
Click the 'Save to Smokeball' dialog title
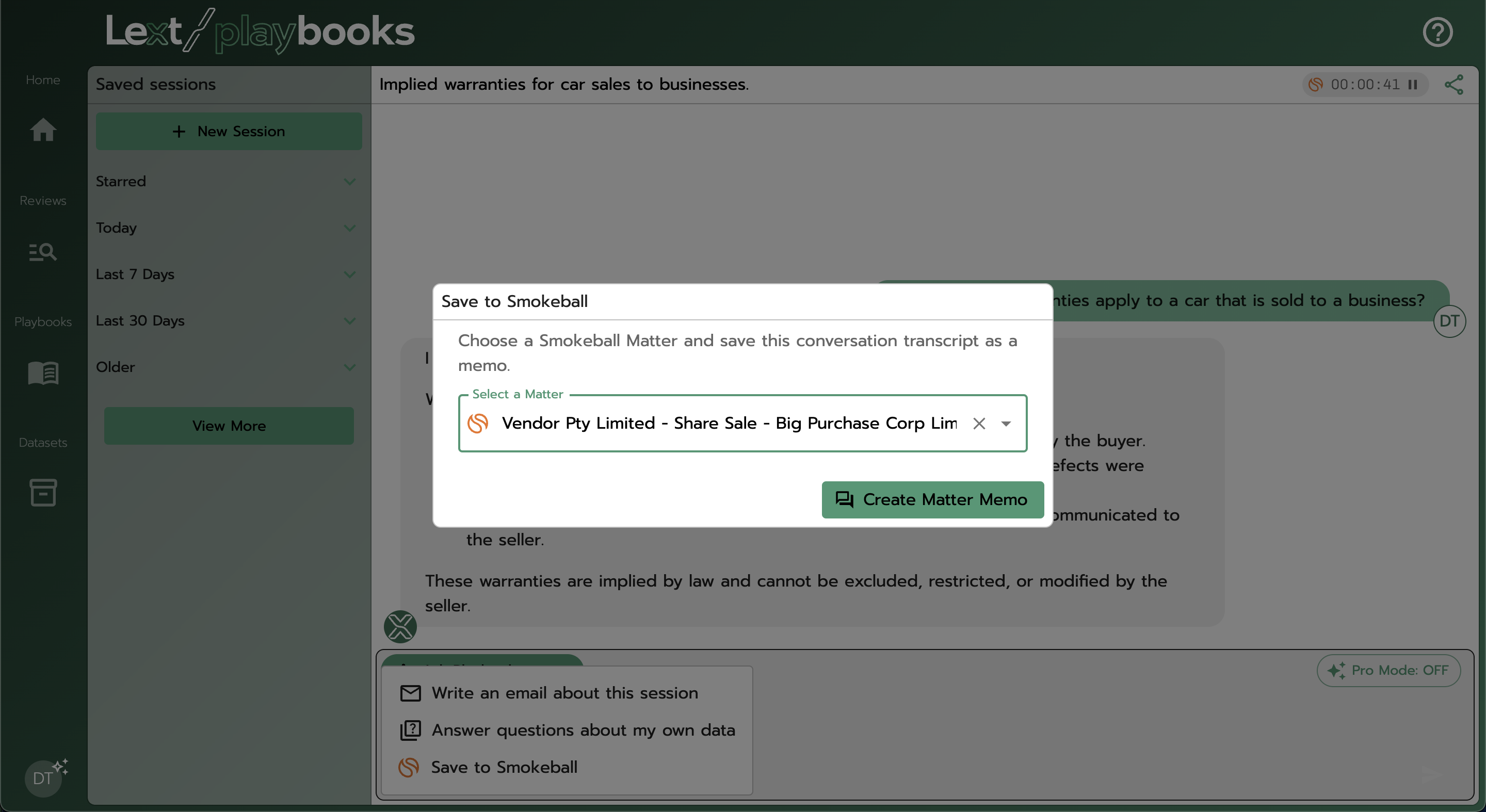coord(514,301)
